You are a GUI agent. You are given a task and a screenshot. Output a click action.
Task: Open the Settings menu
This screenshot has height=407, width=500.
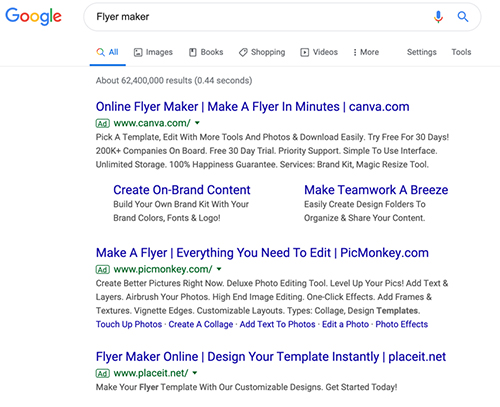click(x=422, y=52)
